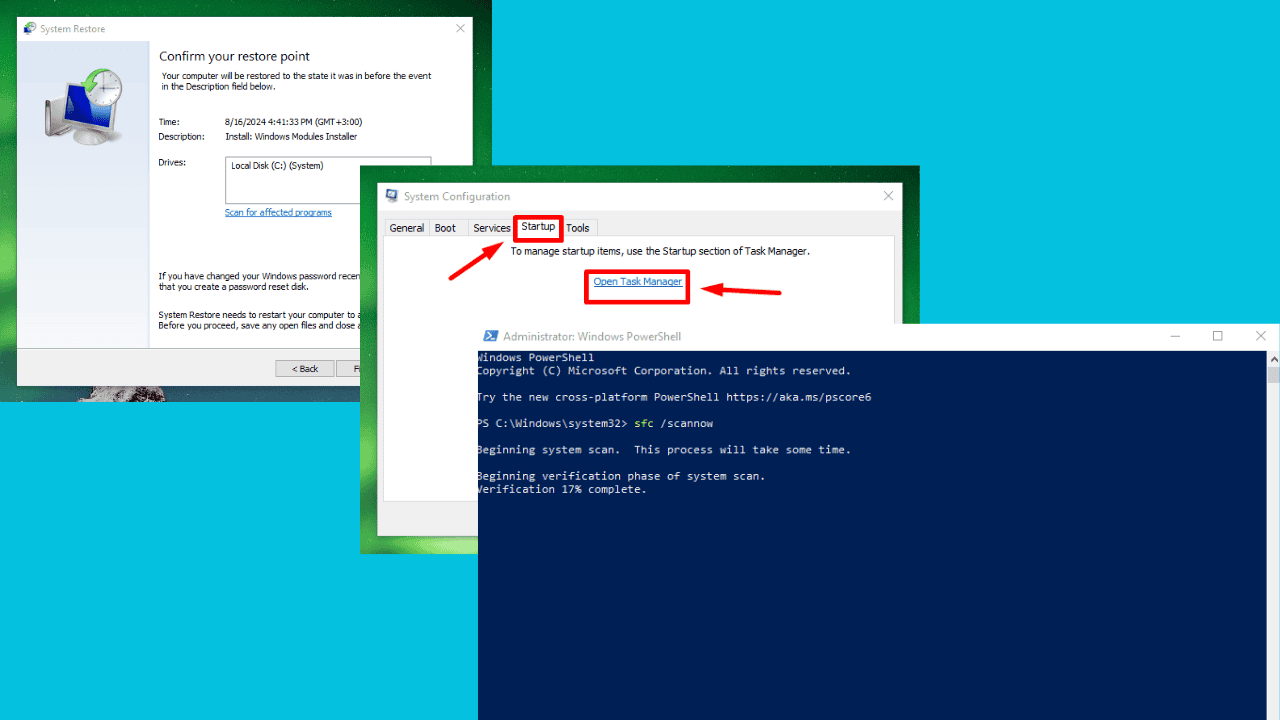Viewport: 1280px width, 720px height.
Task: Click the Confirm your restore point heading
Action: click(x=235, y=56)
